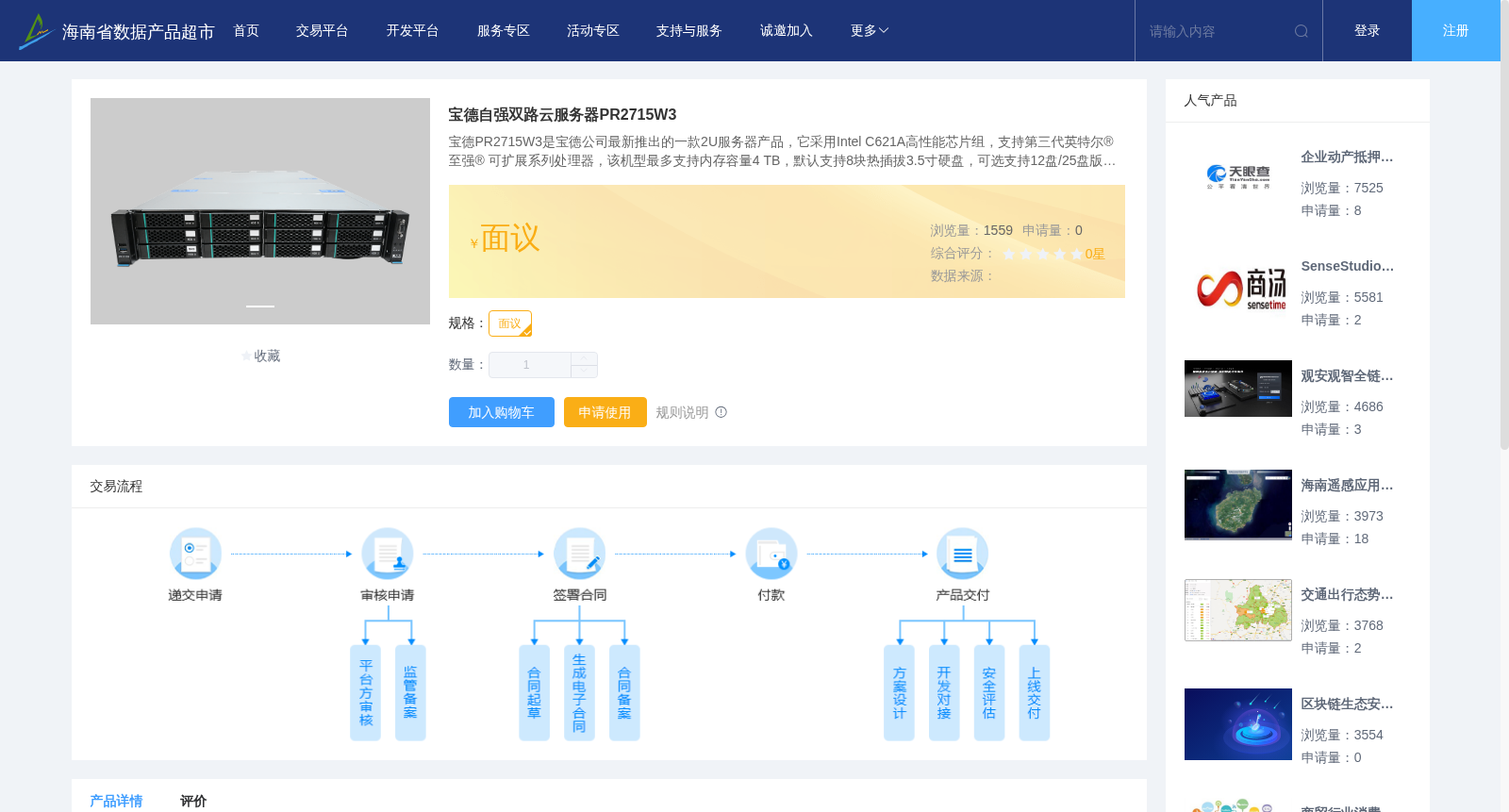Click the image carousel indicator bar
This screenshot has width=1509, height=812.
coord(260,306)
